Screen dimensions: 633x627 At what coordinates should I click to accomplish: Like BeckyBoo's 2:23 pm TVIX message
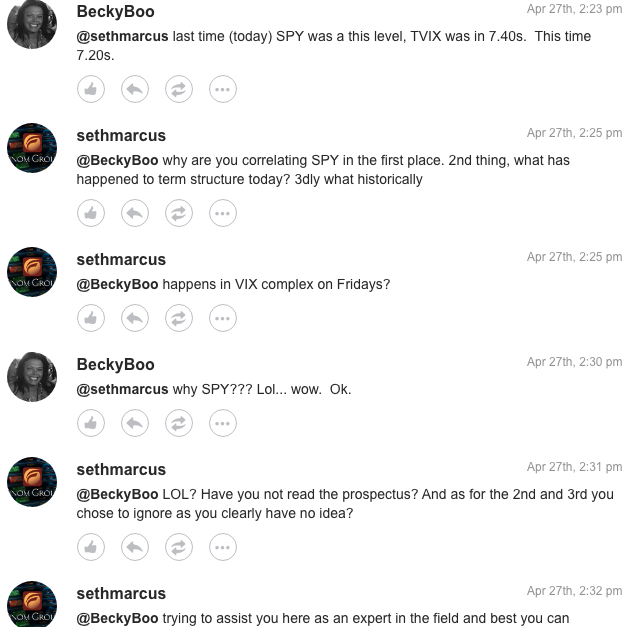click(x=91, y=89)
